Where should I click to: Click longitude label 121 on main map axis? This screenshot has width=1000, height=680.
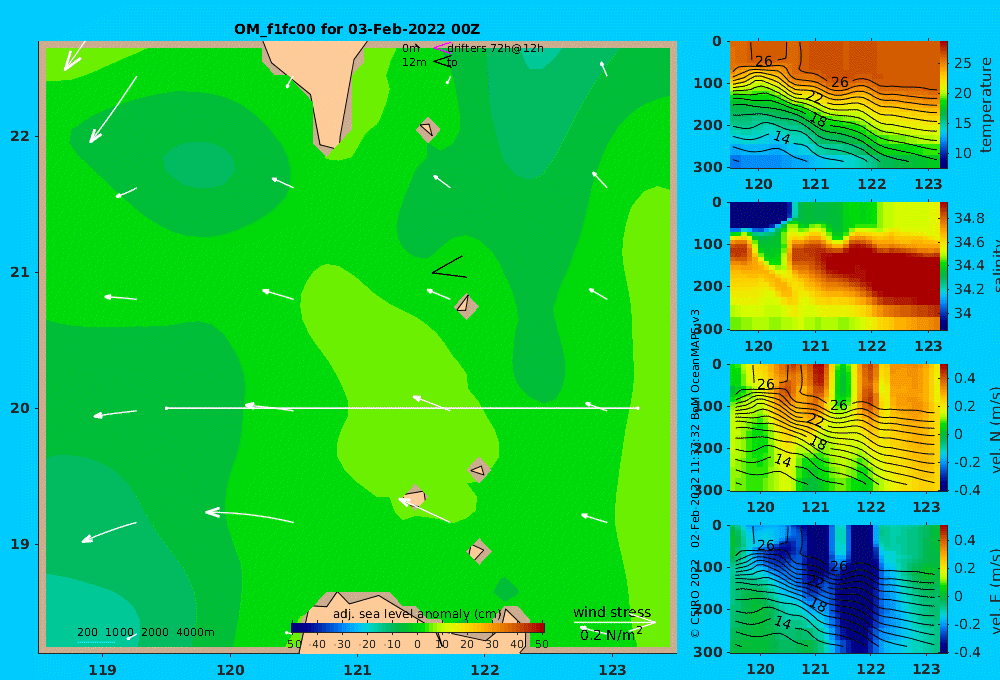357,670
